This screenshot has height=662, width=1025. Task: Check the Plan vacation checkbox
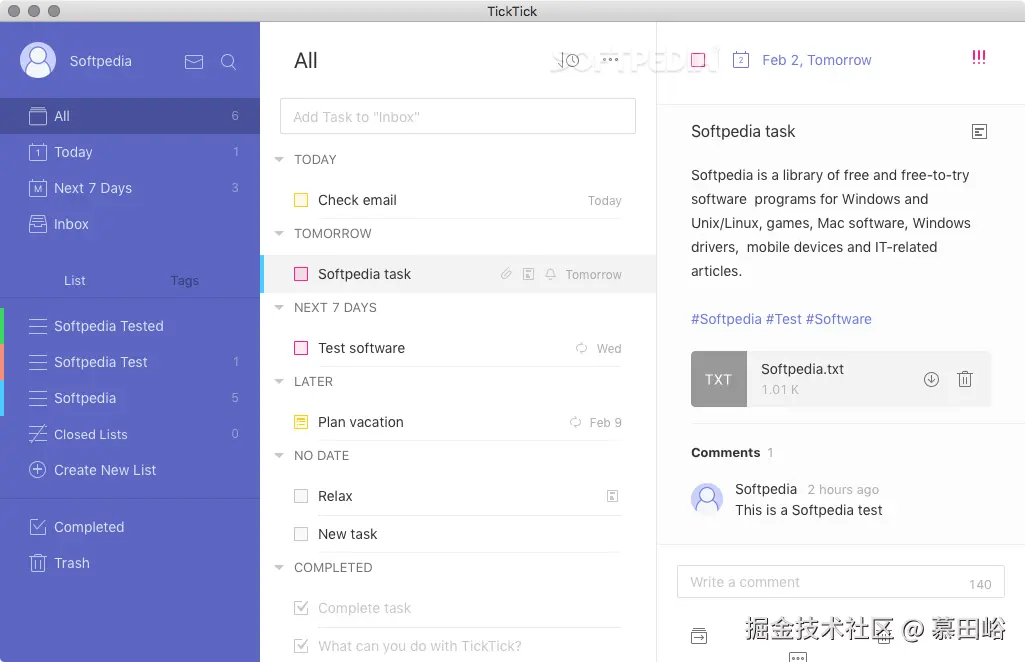pyautogui.click(x=301, y=422)
